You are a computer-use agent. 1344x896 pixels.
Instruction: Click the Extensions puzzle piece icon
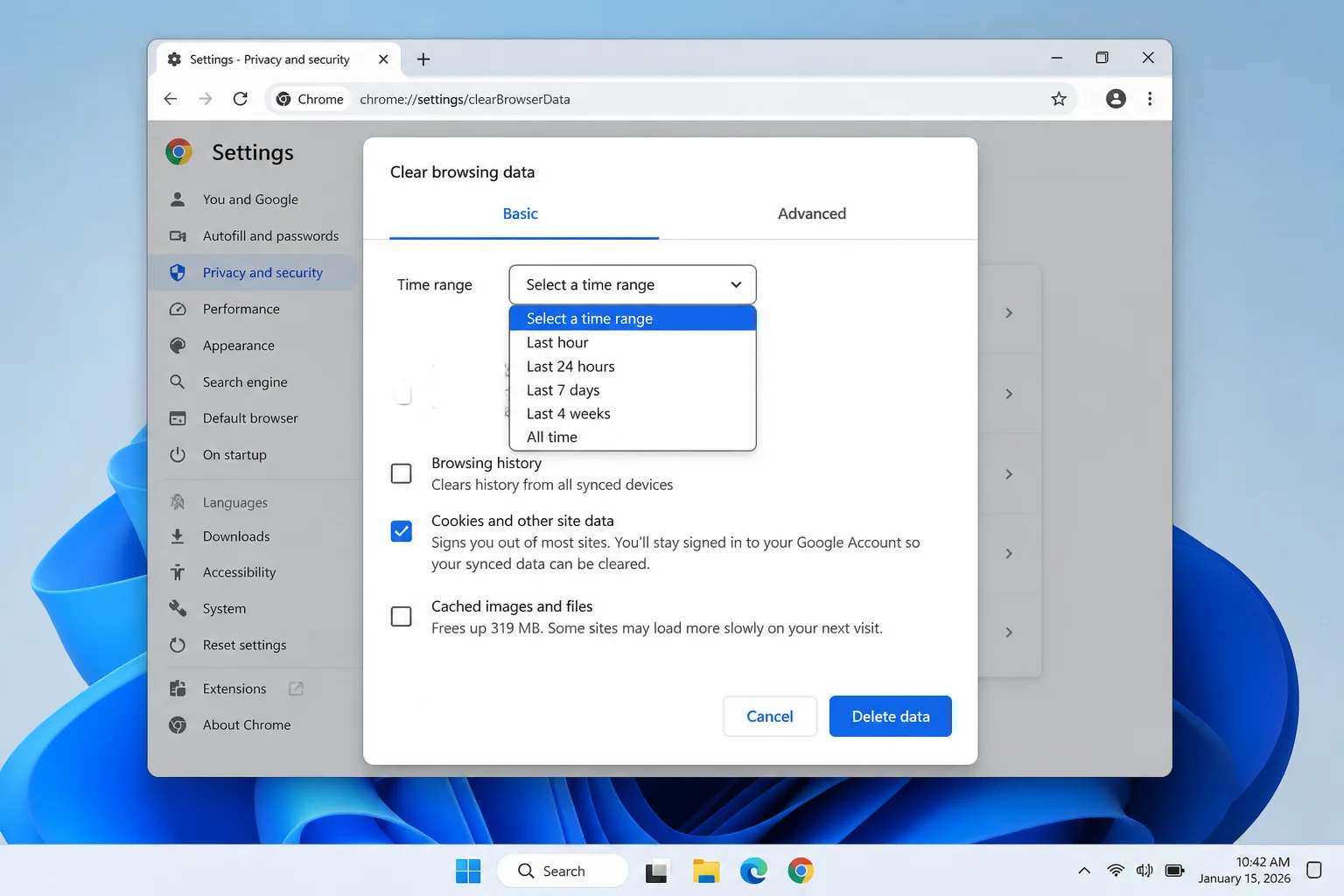click(178, 689)
